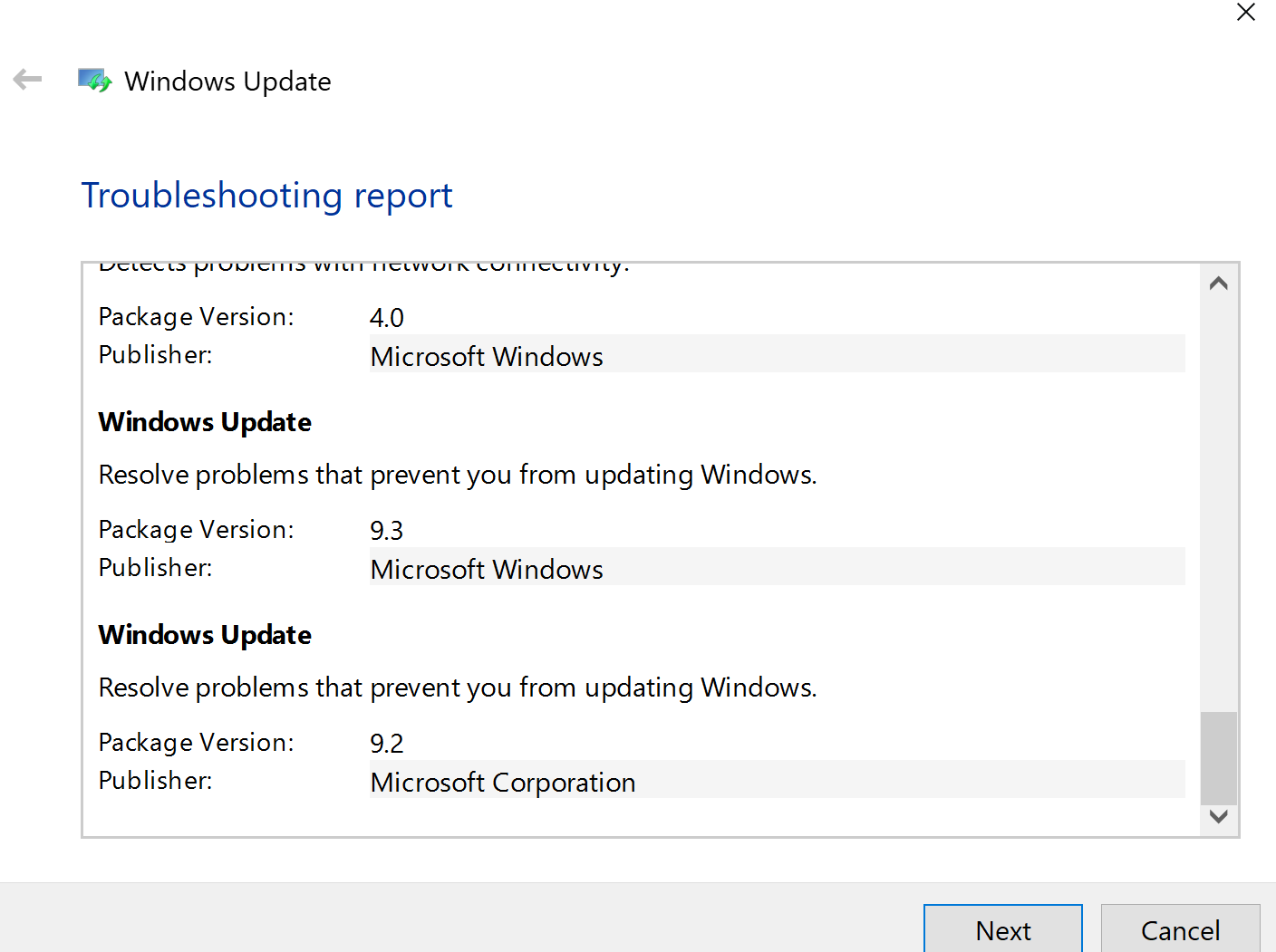The width and height of the screenshot is (1276, 952).
Task: Close the troubleshooter window
Action: (x=1246, y=13)
